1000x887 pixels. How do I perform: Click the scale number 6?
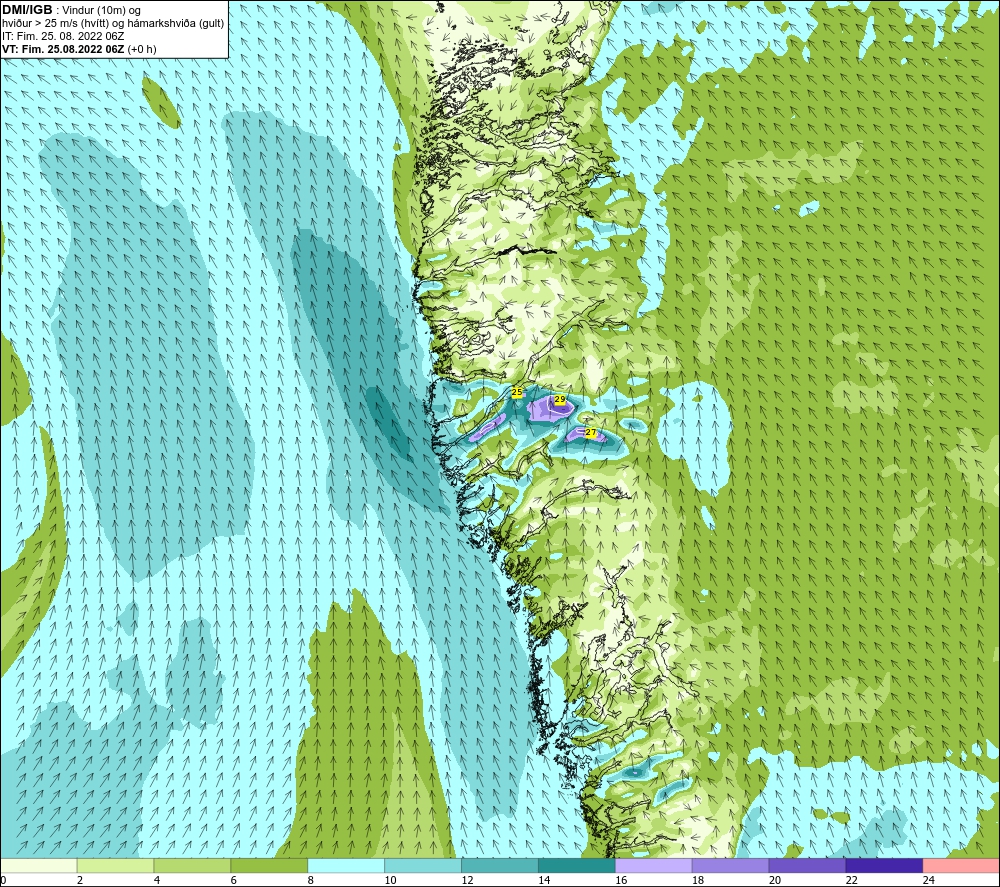233,880
